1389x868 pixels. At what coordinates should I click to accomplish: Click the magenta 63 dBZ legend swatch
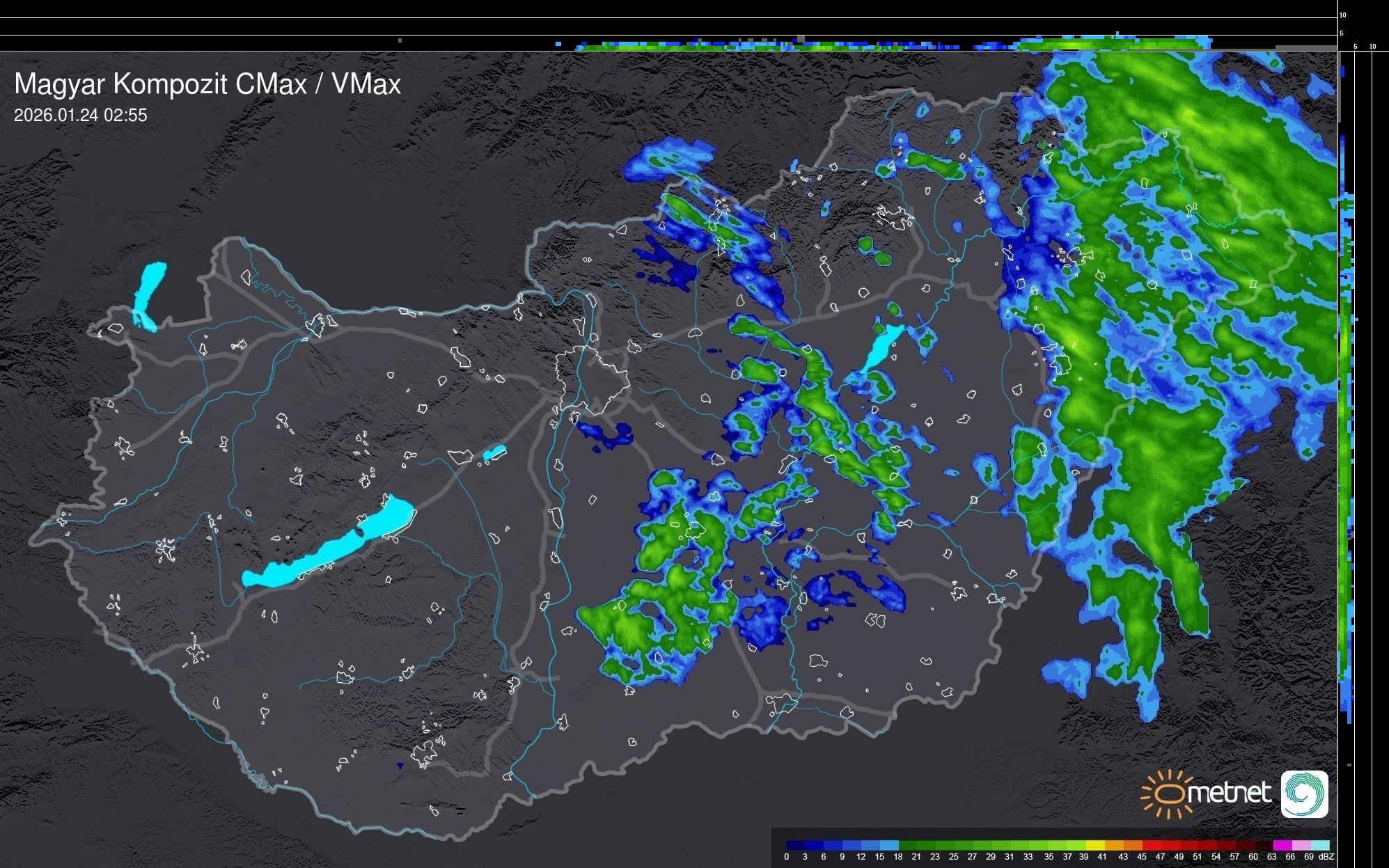pyautogui.click(x=1282, y=845)
